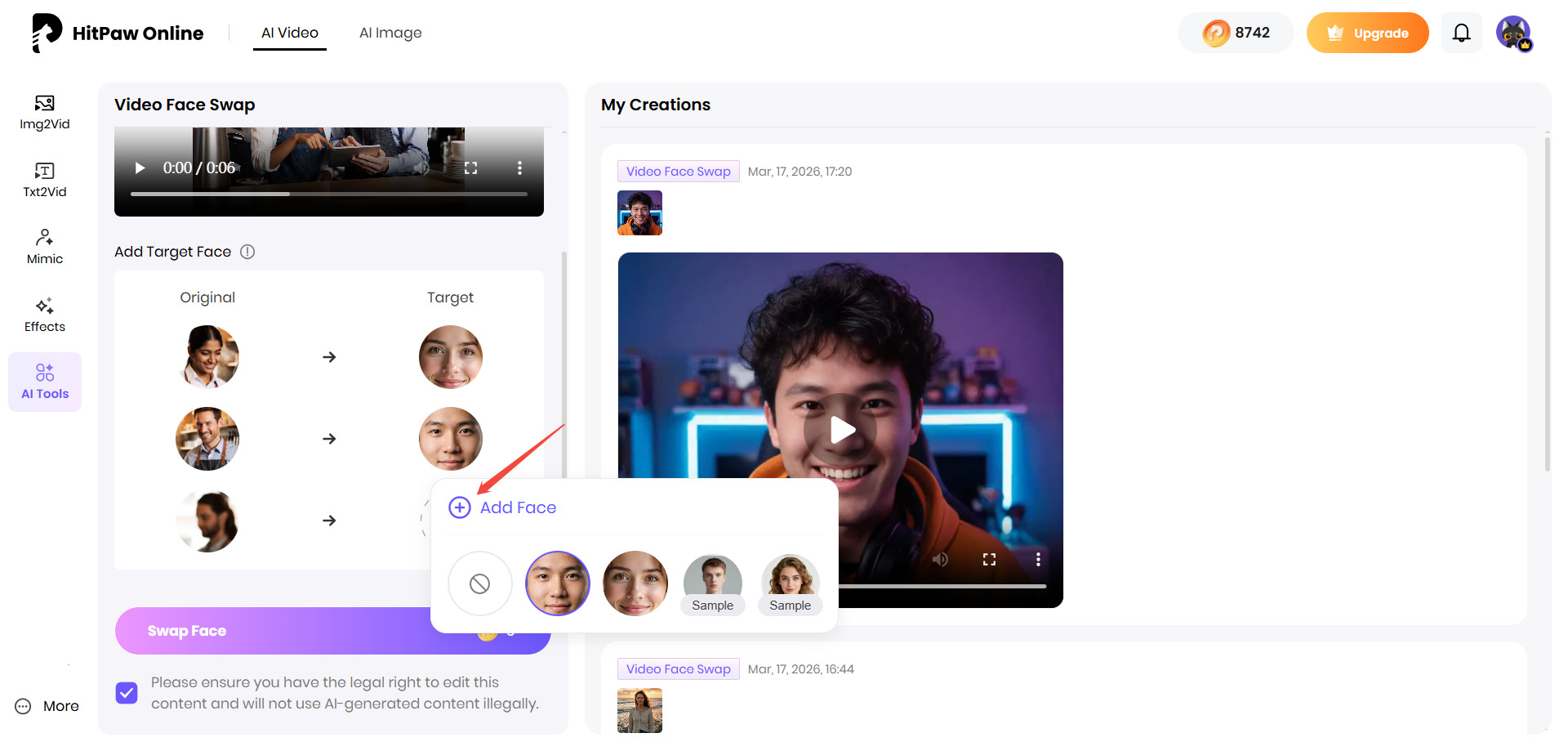Open the creation video's three-dot menu
The width and height of the screenshot is (1568, 751).
(x=1038, y=559)
